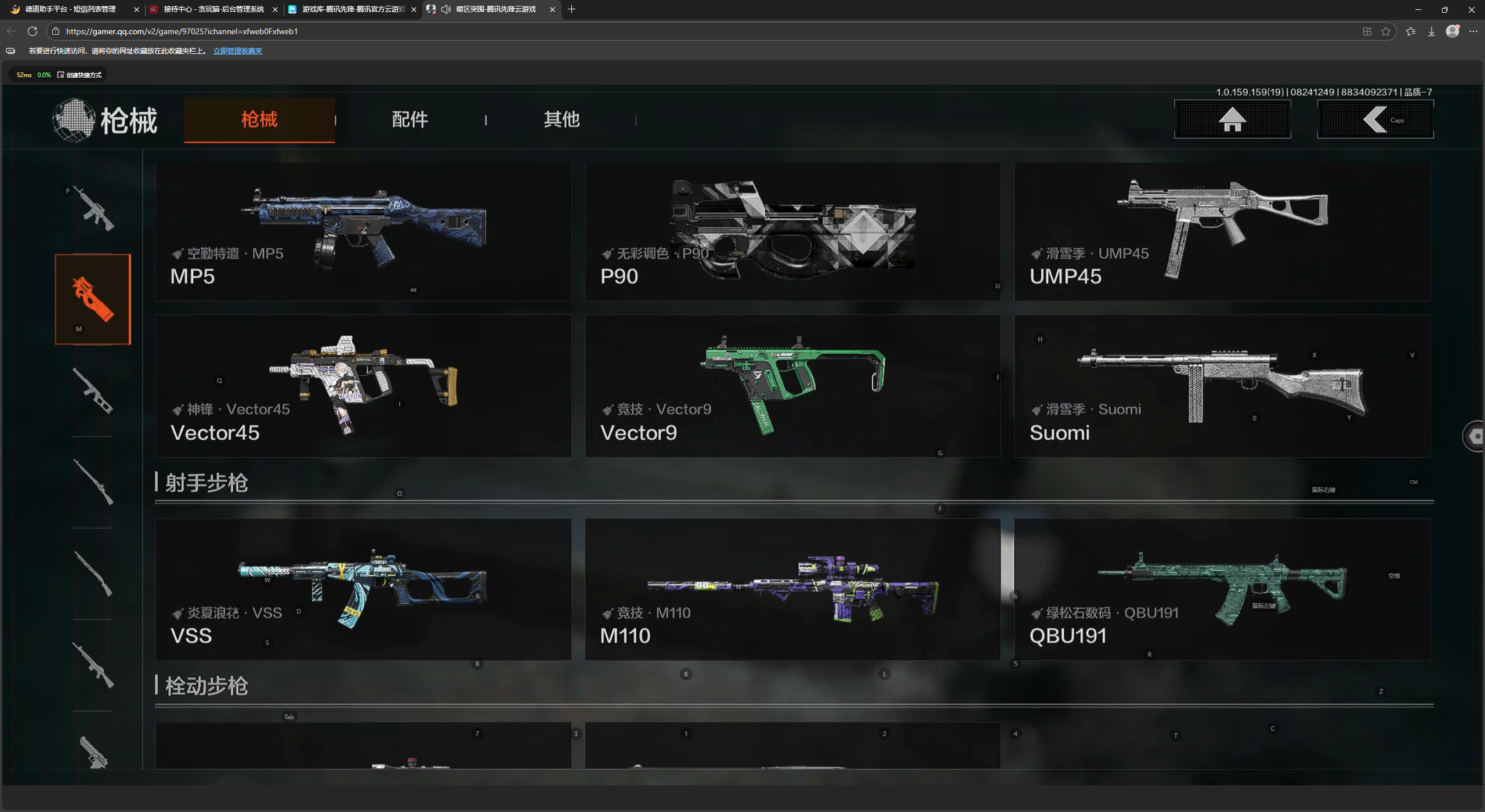Click the 射手步枪 section heading
Image resolution: width=1485 pixels, height=812 pixels.
coord(207,483)
